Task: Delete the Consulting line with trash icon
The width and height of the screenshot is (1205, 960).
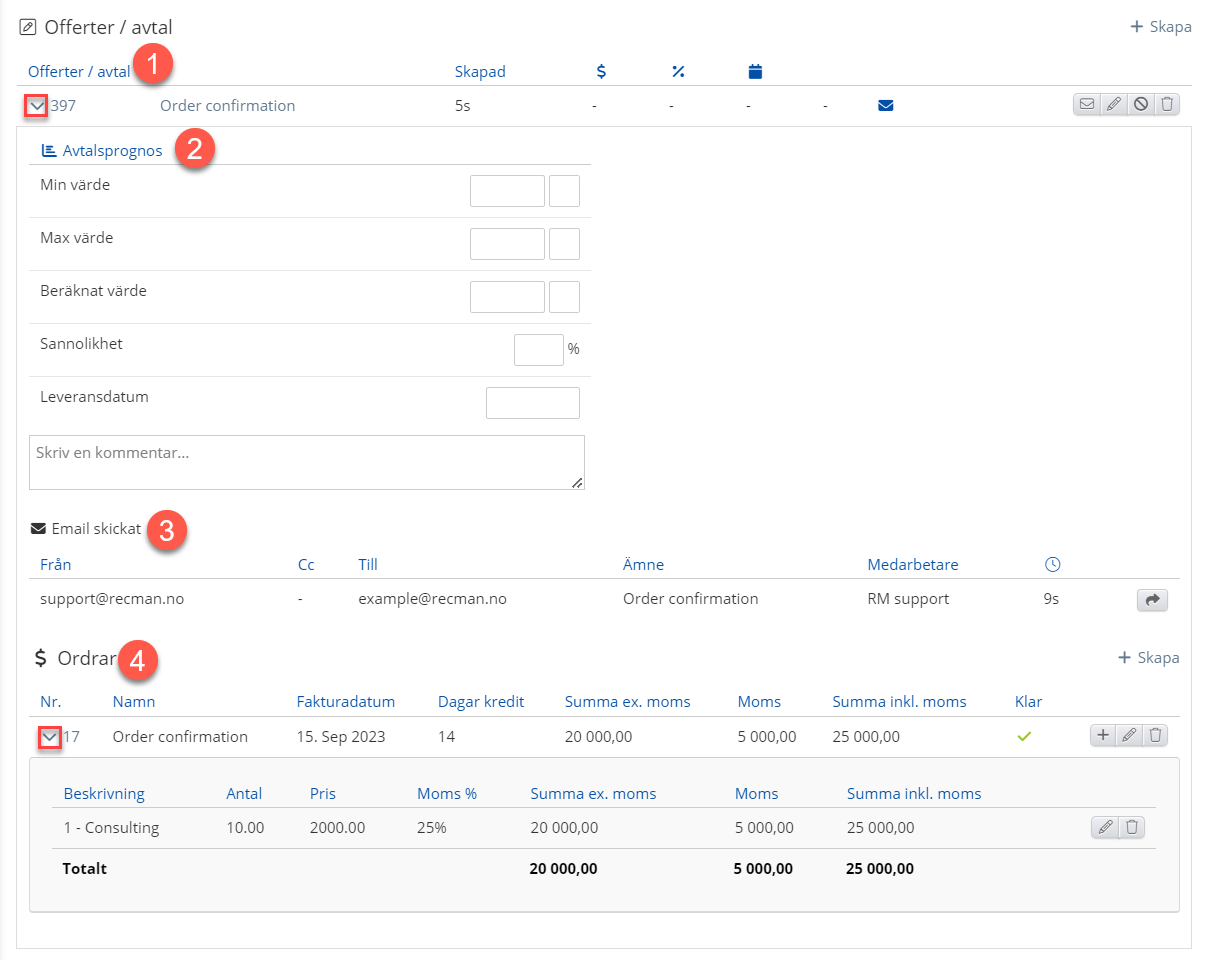Action: coord(1131,827)
